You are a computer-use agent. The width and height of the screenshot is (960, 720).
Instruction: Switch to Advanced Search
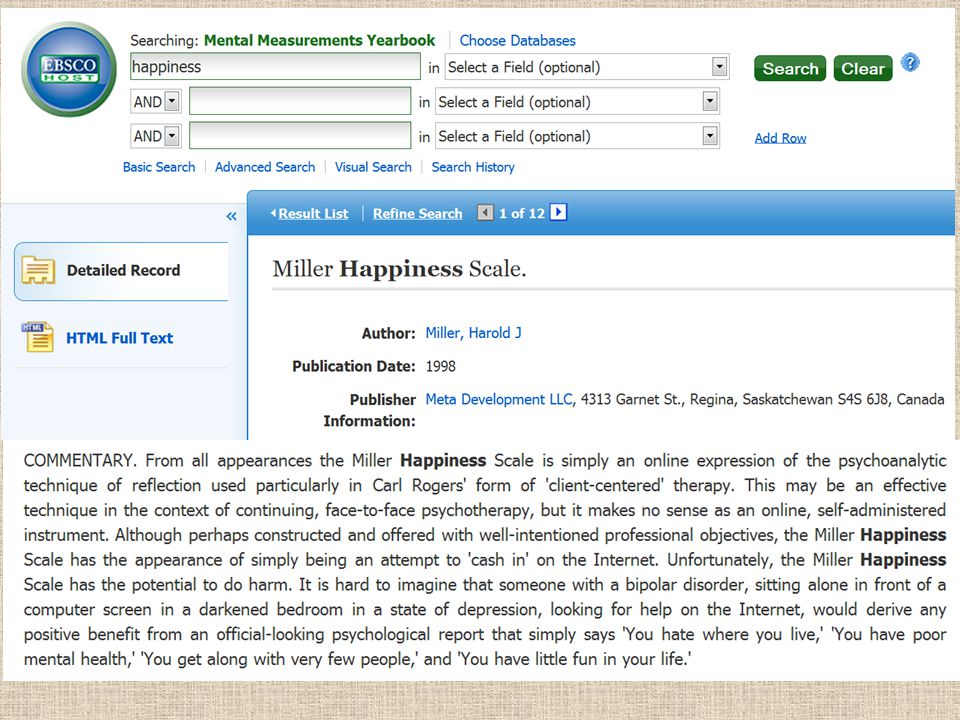tap(264, 167)
